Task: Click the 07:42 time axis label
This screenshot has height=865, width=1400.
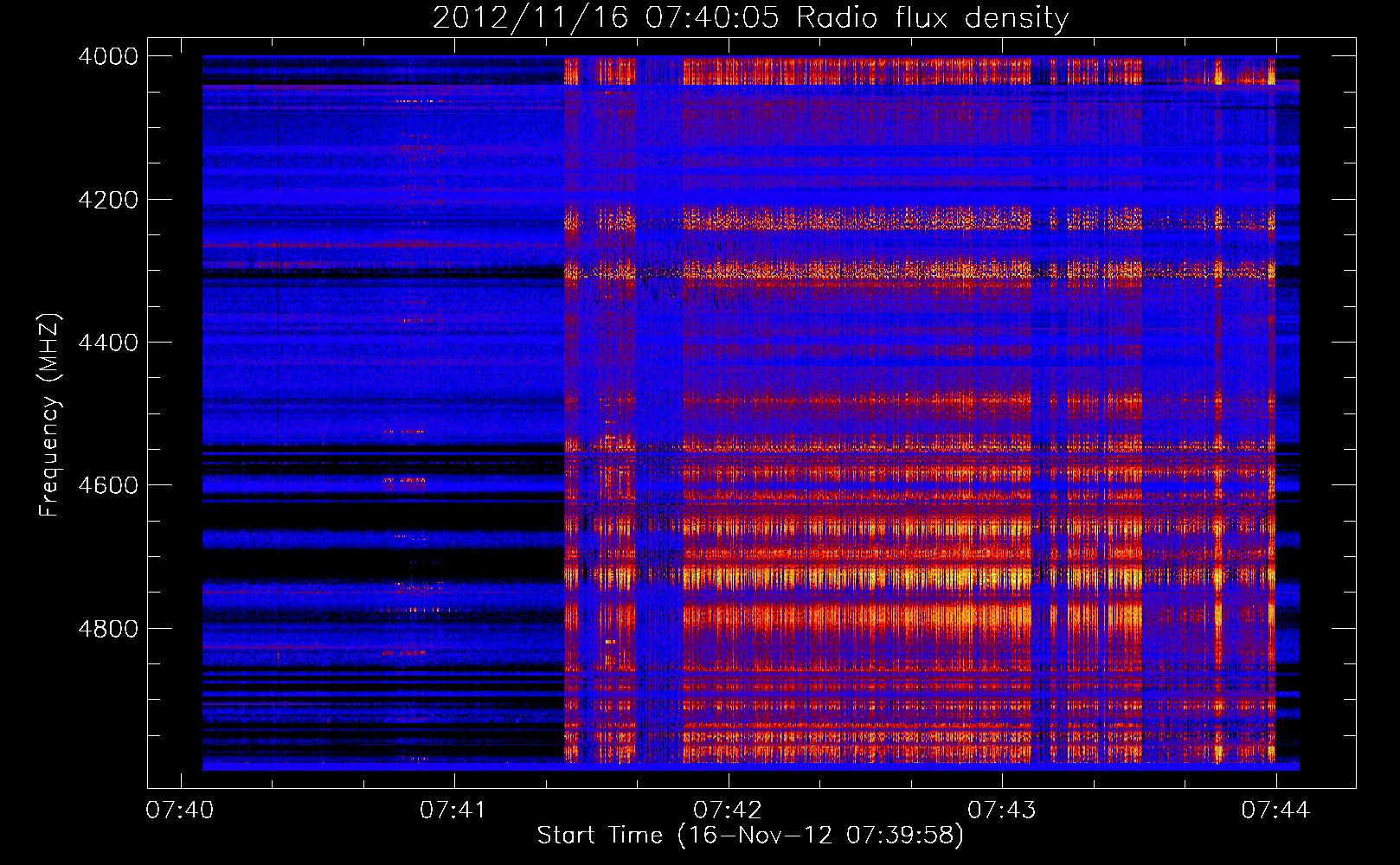Action: coord(728,810)
